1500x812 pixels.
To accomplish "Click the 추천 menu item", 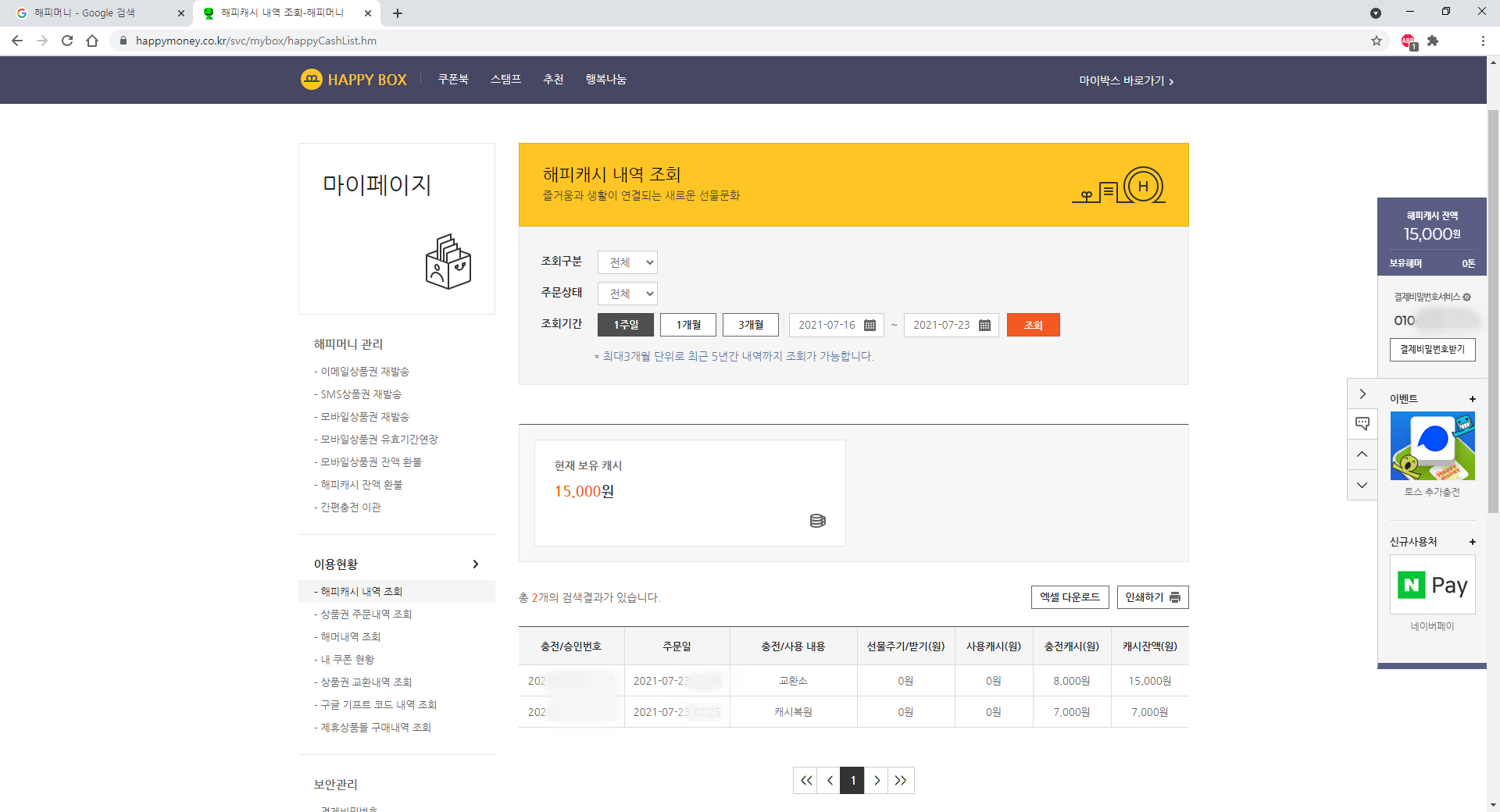I will 553,80.
